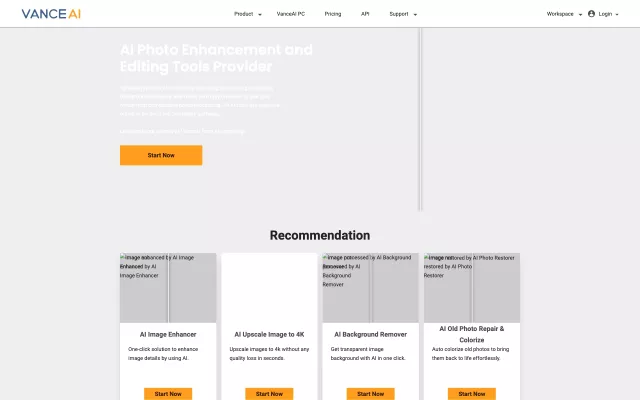Screen dimensions: 640x400
Task: Click the AI Upscale Image to 4K heading
Action: point(269,334)
